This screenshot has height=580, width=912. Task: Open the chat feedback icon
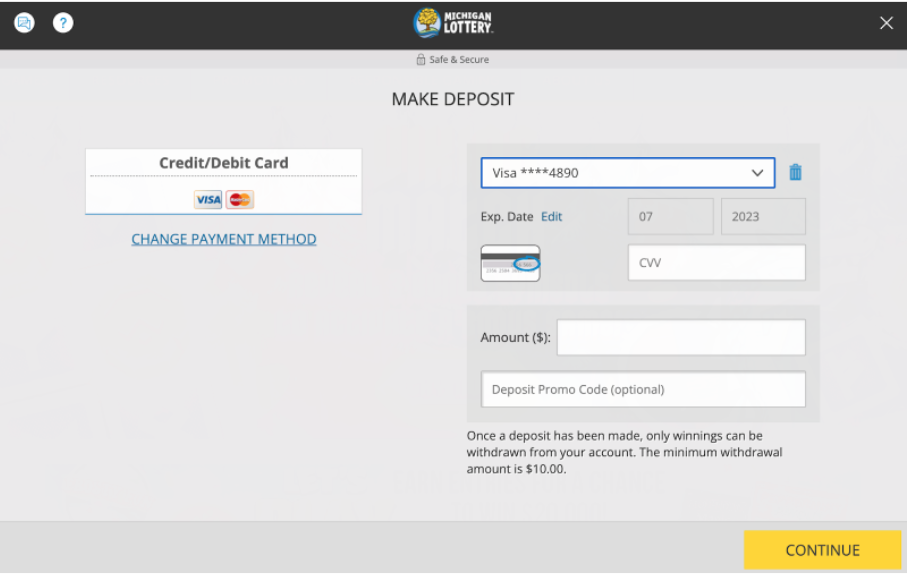click(x=24, y=22)
